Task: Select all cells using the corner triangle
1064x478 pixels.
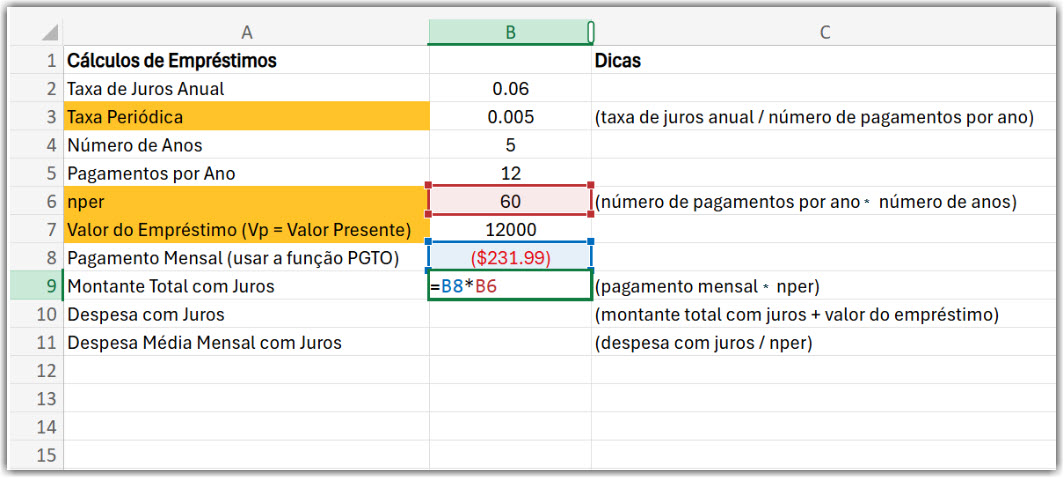Action: click(x=49, y=32)
